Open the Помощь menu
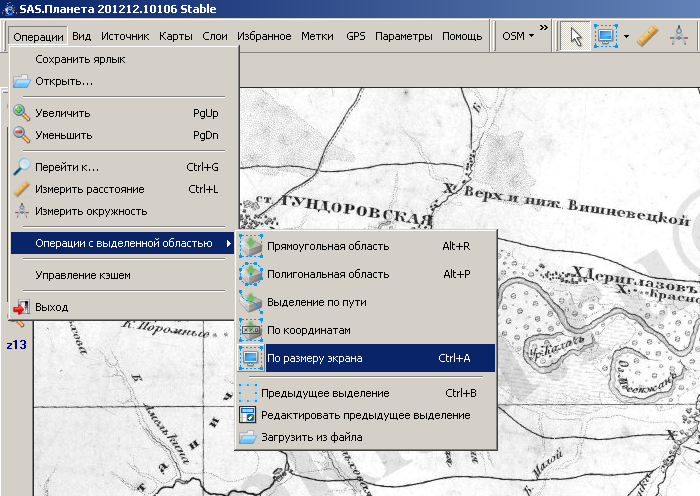 tap(462, 36)
